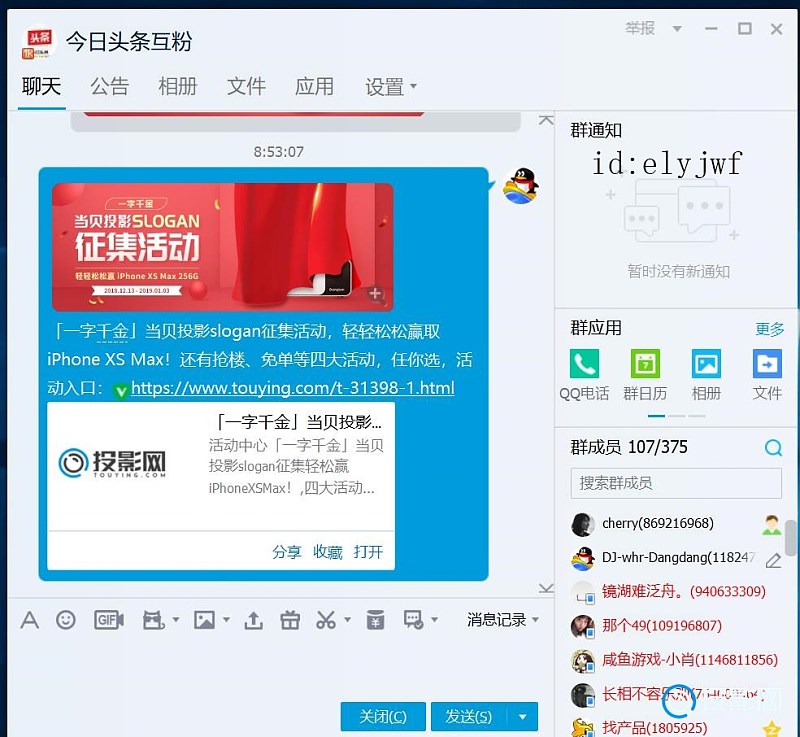
Task: Expand the picture tool dropdown arrow
Action: 227,620
